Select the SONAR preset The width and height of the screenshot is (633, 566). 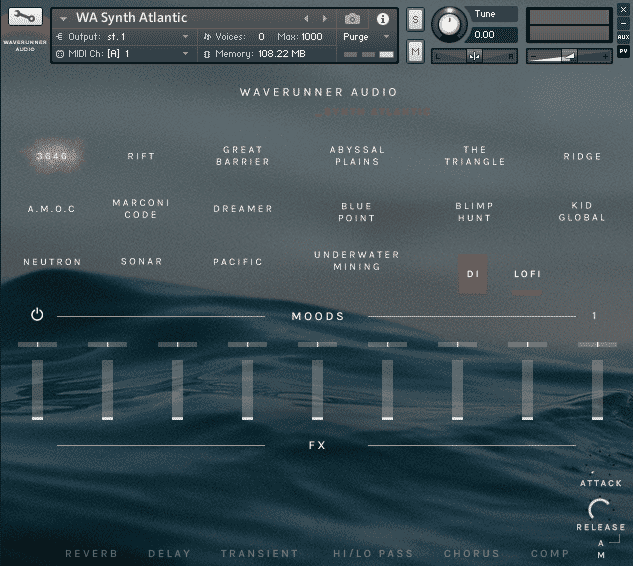pos(141,262)
